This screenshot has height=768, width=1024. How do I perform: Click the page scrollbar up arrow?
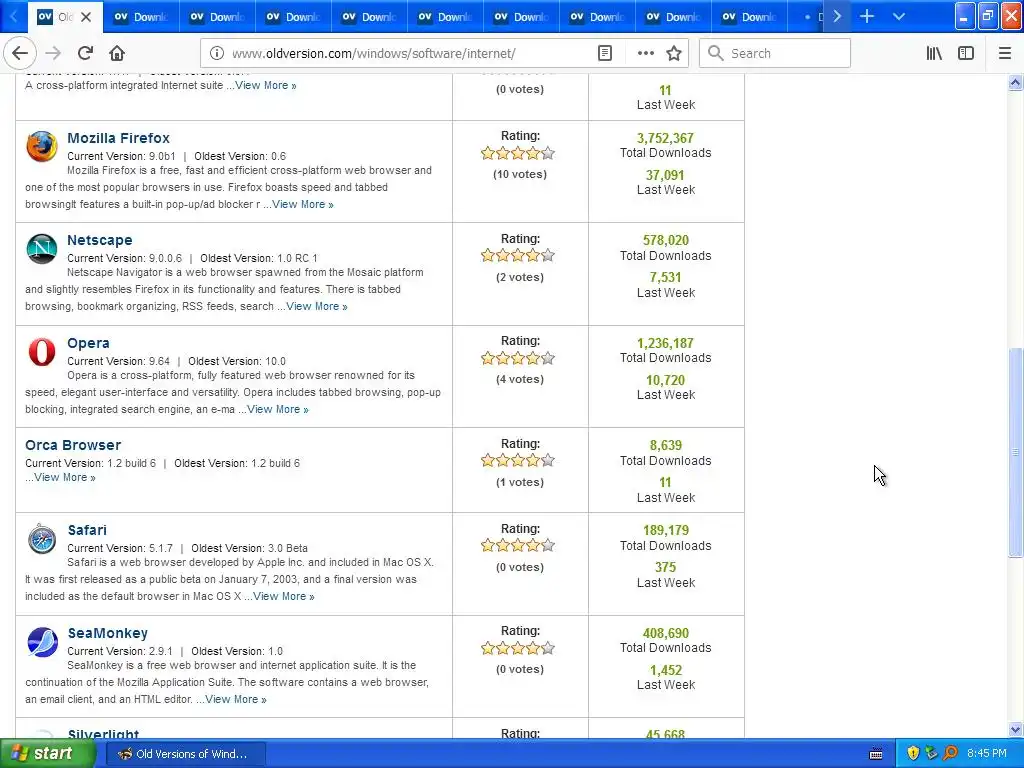[x=1015, y=82]
